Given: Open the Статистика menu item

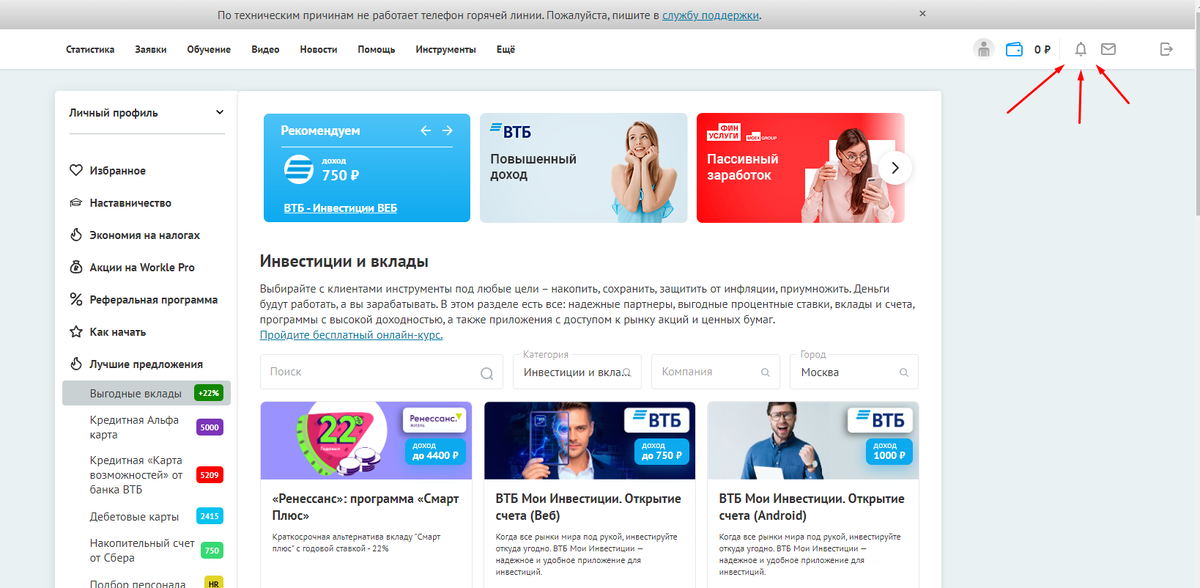Looking at the screenshot, I should point(90,50).
